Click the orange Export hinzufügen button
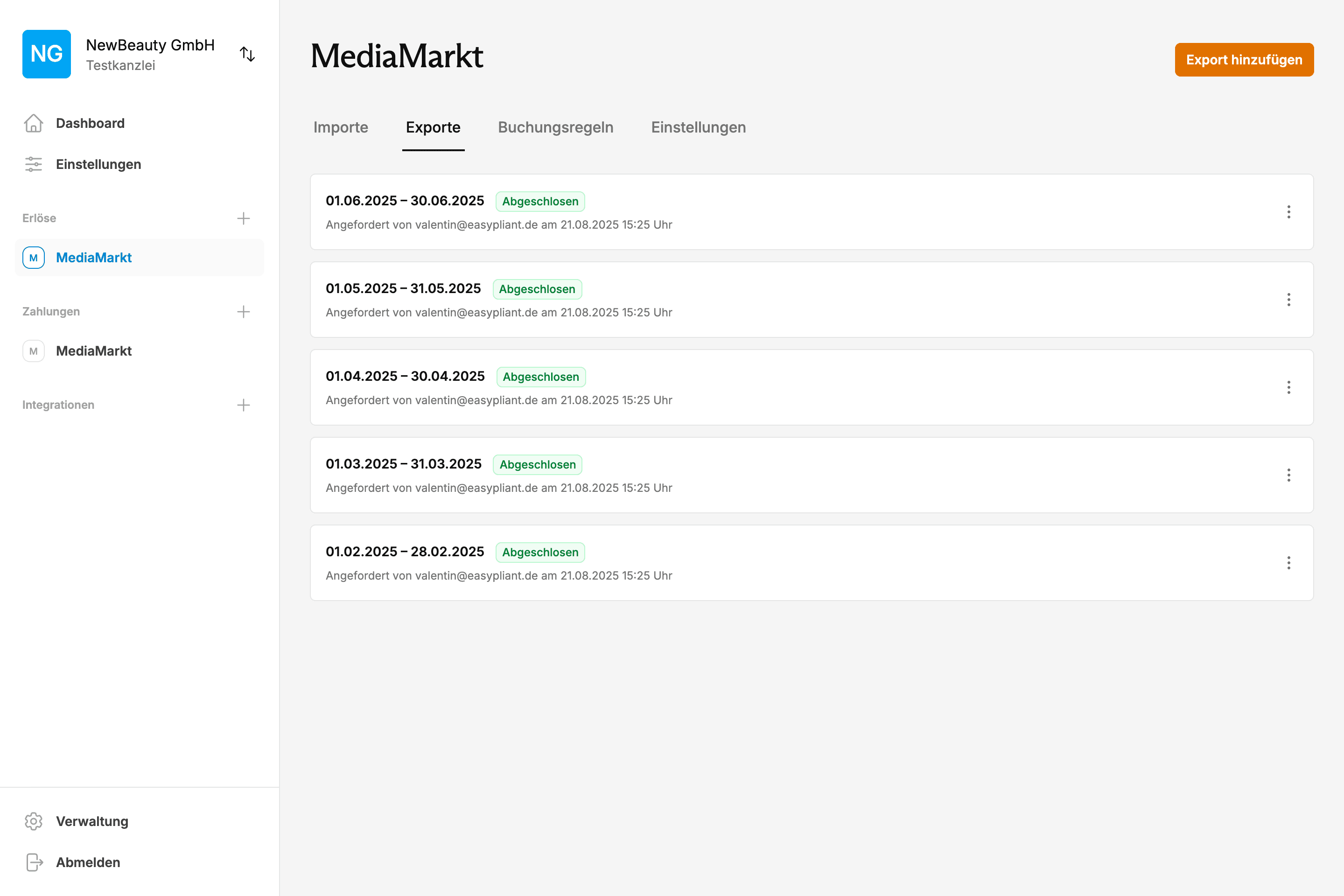Screen dimensions: 1344x896 point(1244,59)
